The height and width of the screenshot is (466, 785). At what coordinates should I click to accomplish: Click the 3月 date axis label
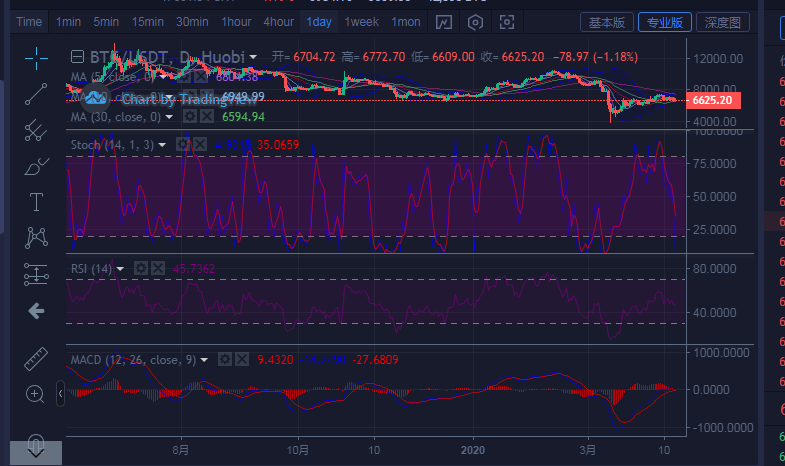pyautogui.click(x=588, y=450)
